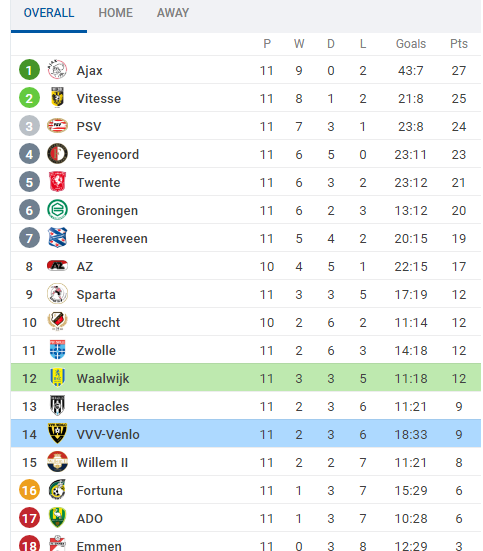Open the Heracles team name link
This screenshot has height=551, width=483.
point(103,407)
